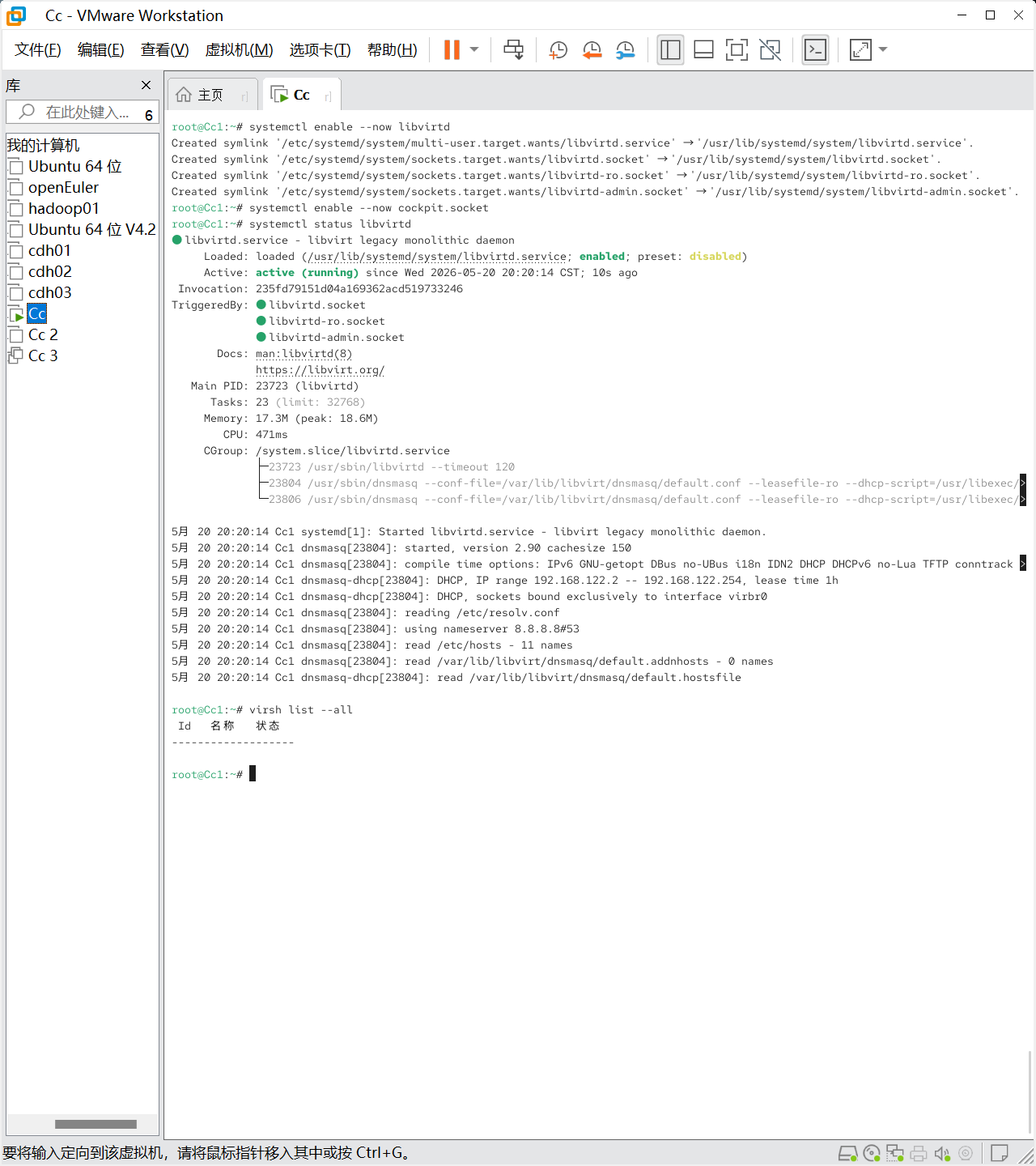Open the 虚拟机(M) menu

239,49
